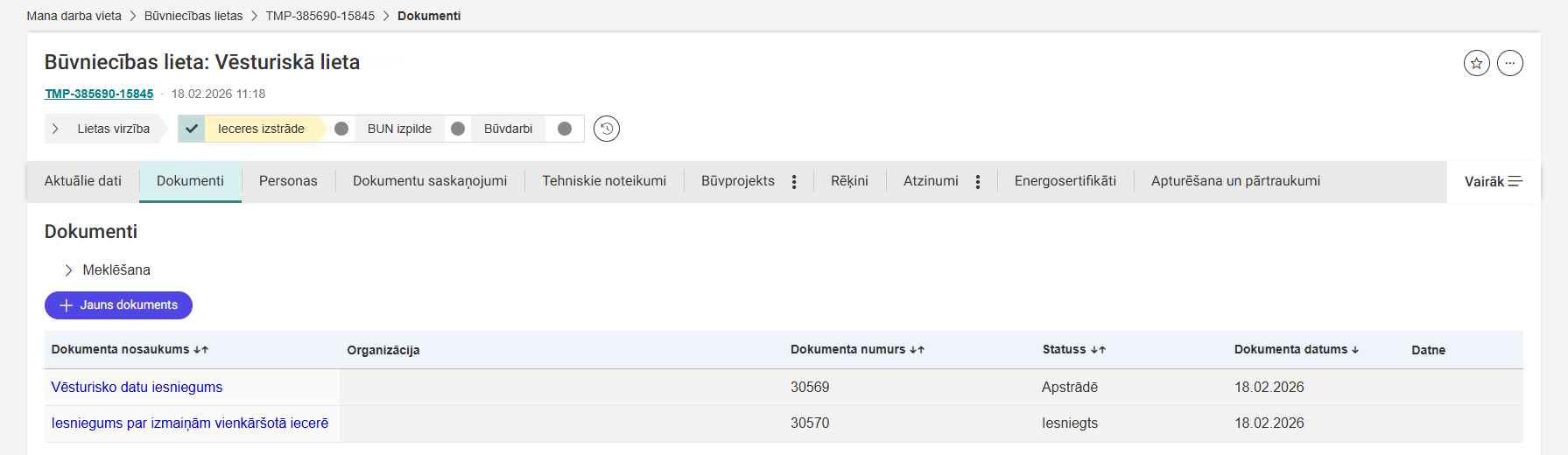Open the three-dots more options icon
The width and height of the screenshot is (1568, 455).
[1509, 63]
